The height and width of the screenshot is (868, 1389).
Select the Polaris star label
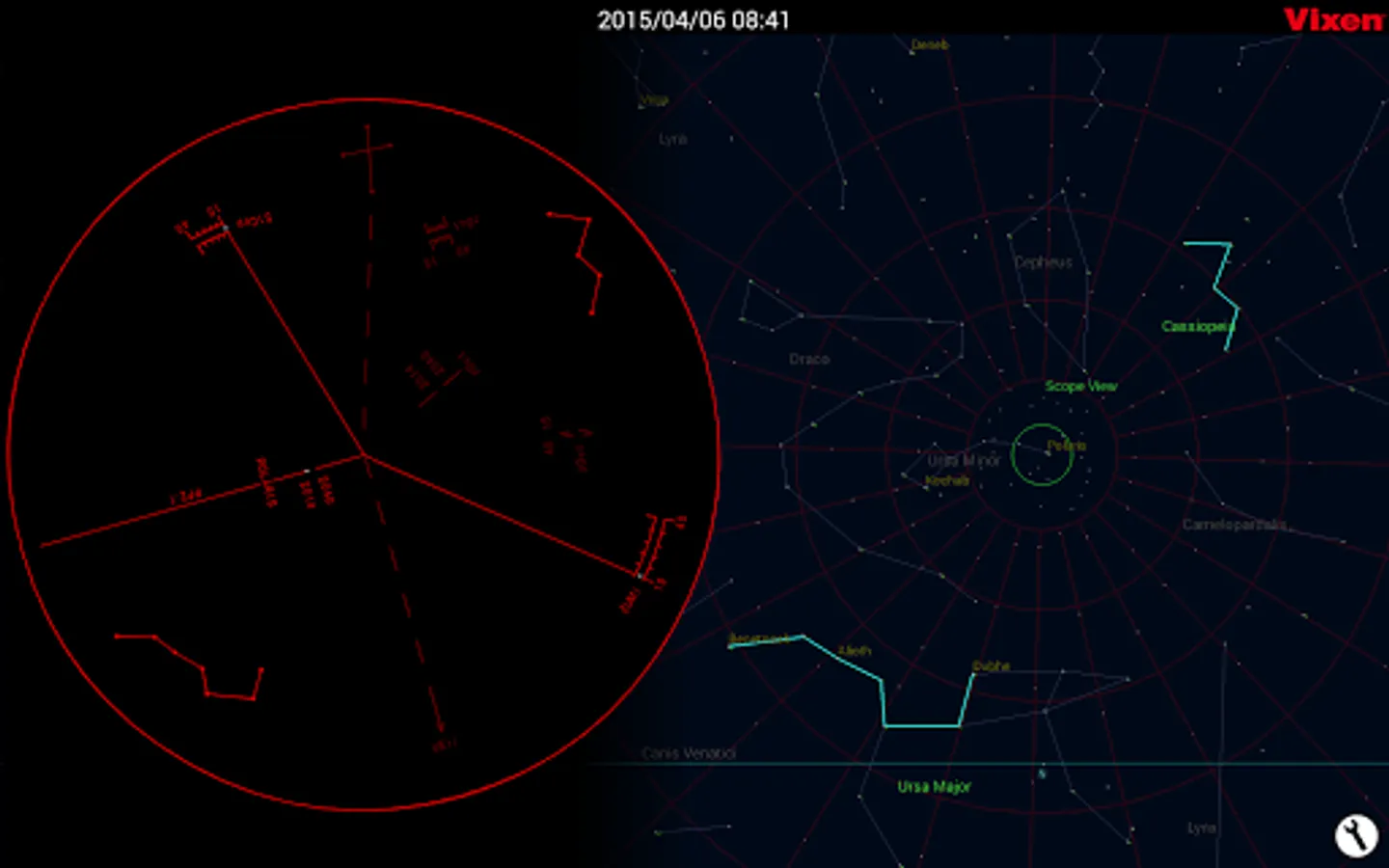(1067, 446)
